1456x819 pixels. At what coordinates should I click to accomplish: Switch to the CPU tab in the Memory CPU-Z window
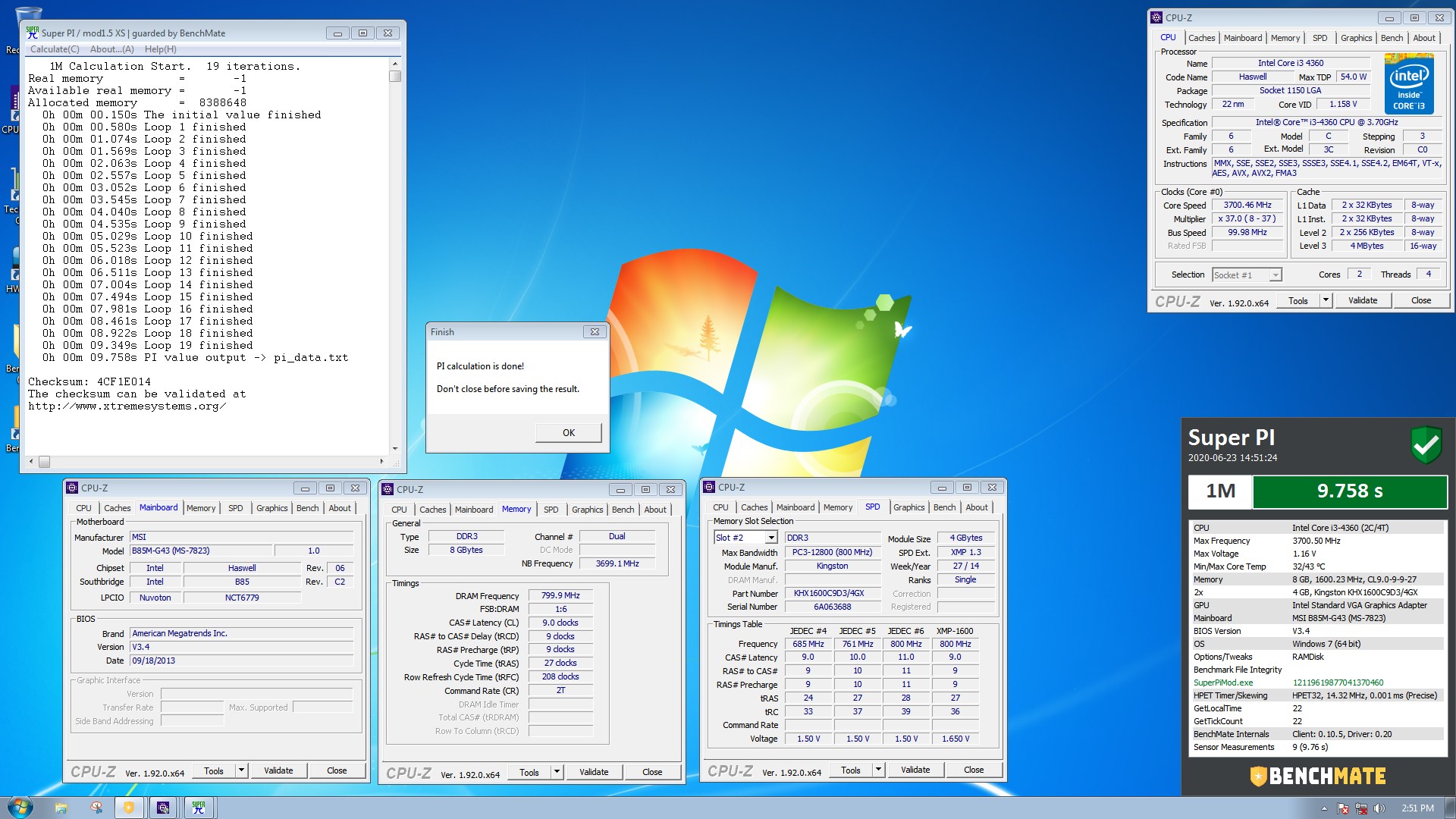399,510
